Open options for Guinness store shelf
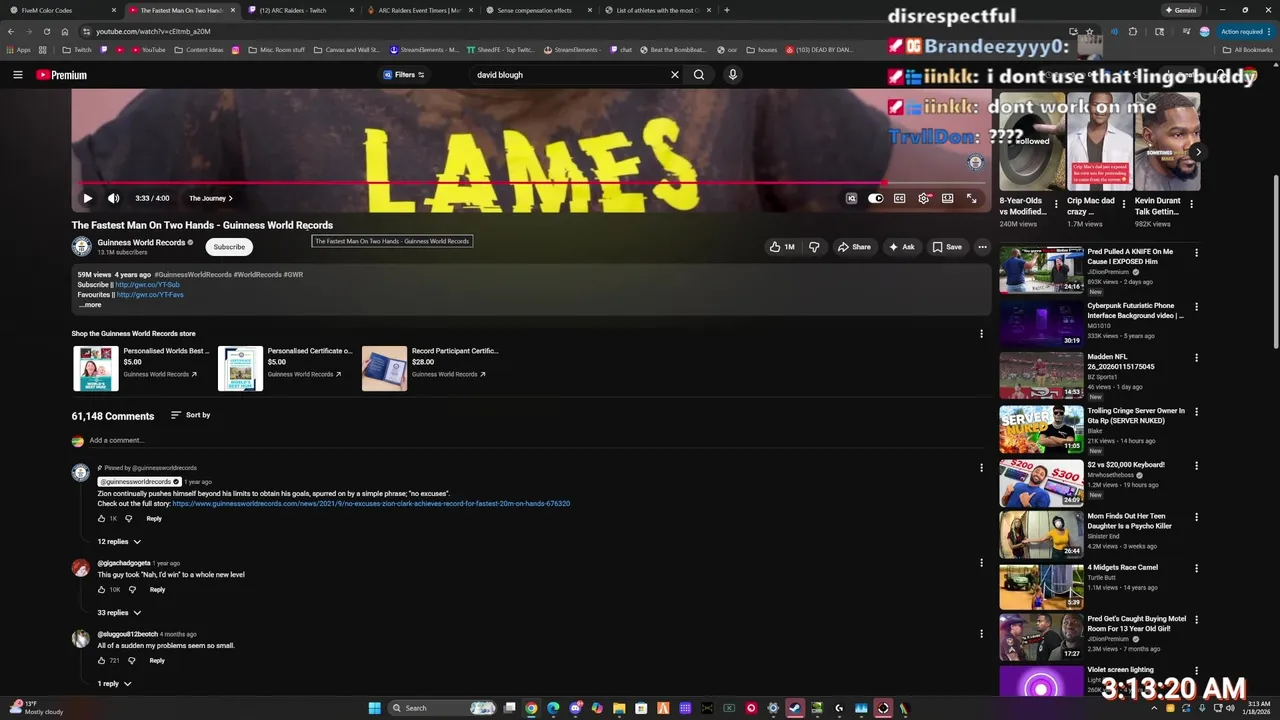This screenshot has width=1280, height=720. [981, 334]
